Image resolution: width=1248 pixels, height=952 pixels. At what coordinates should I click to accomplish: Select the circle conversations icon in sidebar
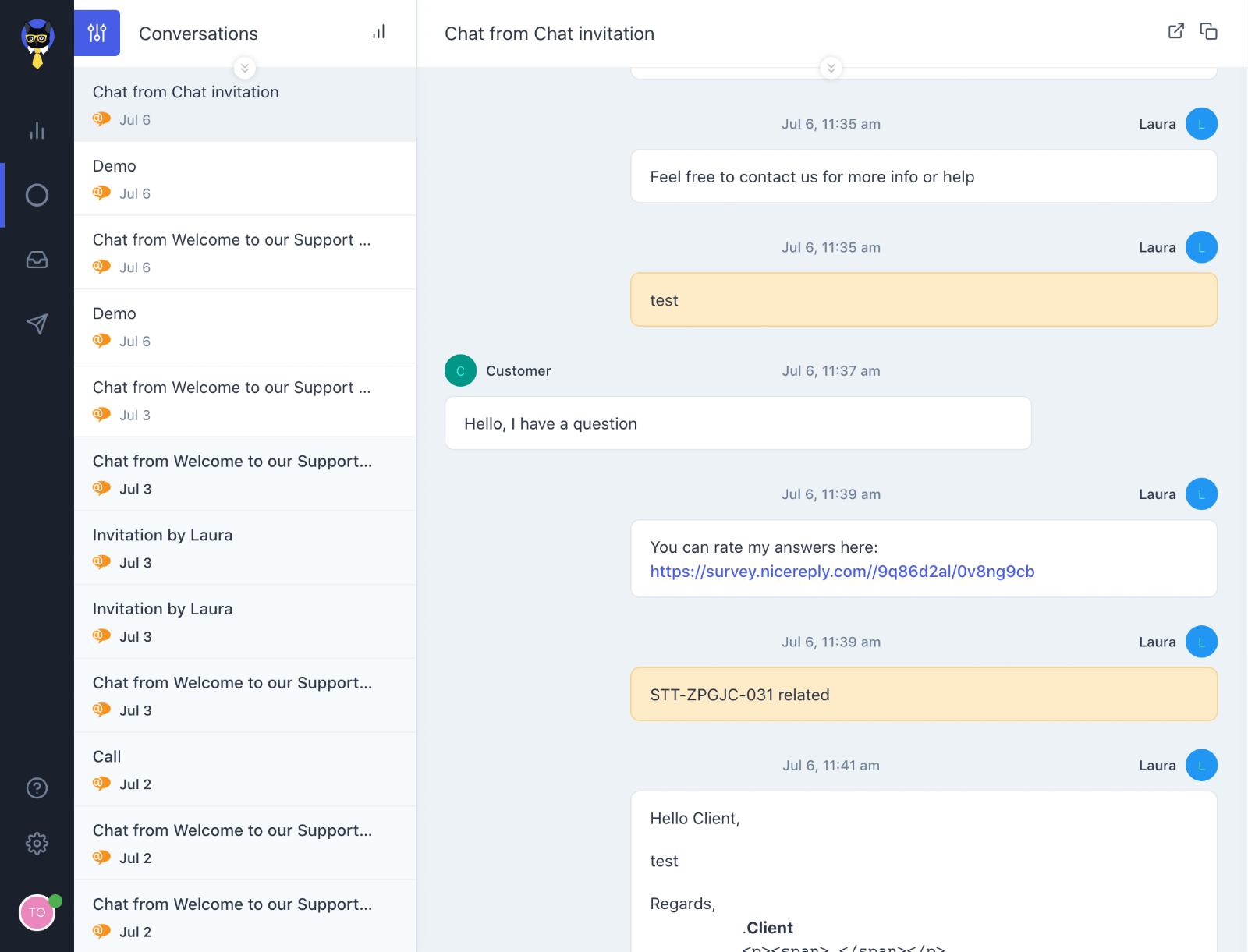pos(37,195)
